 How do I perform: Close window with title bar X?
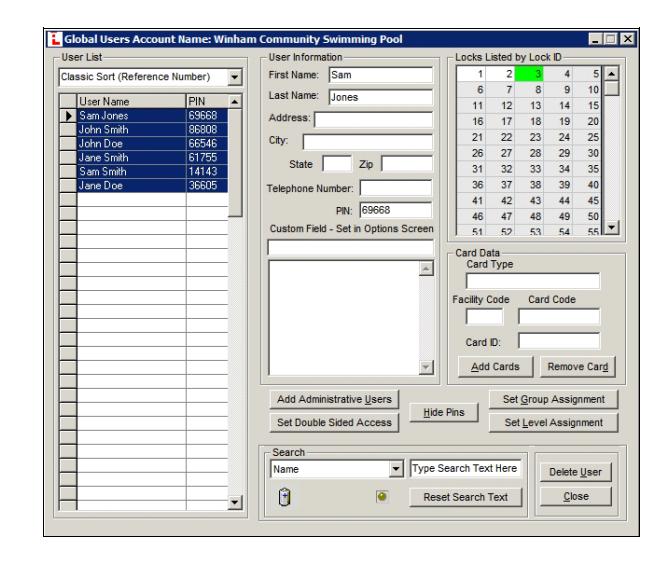point(627,39)
